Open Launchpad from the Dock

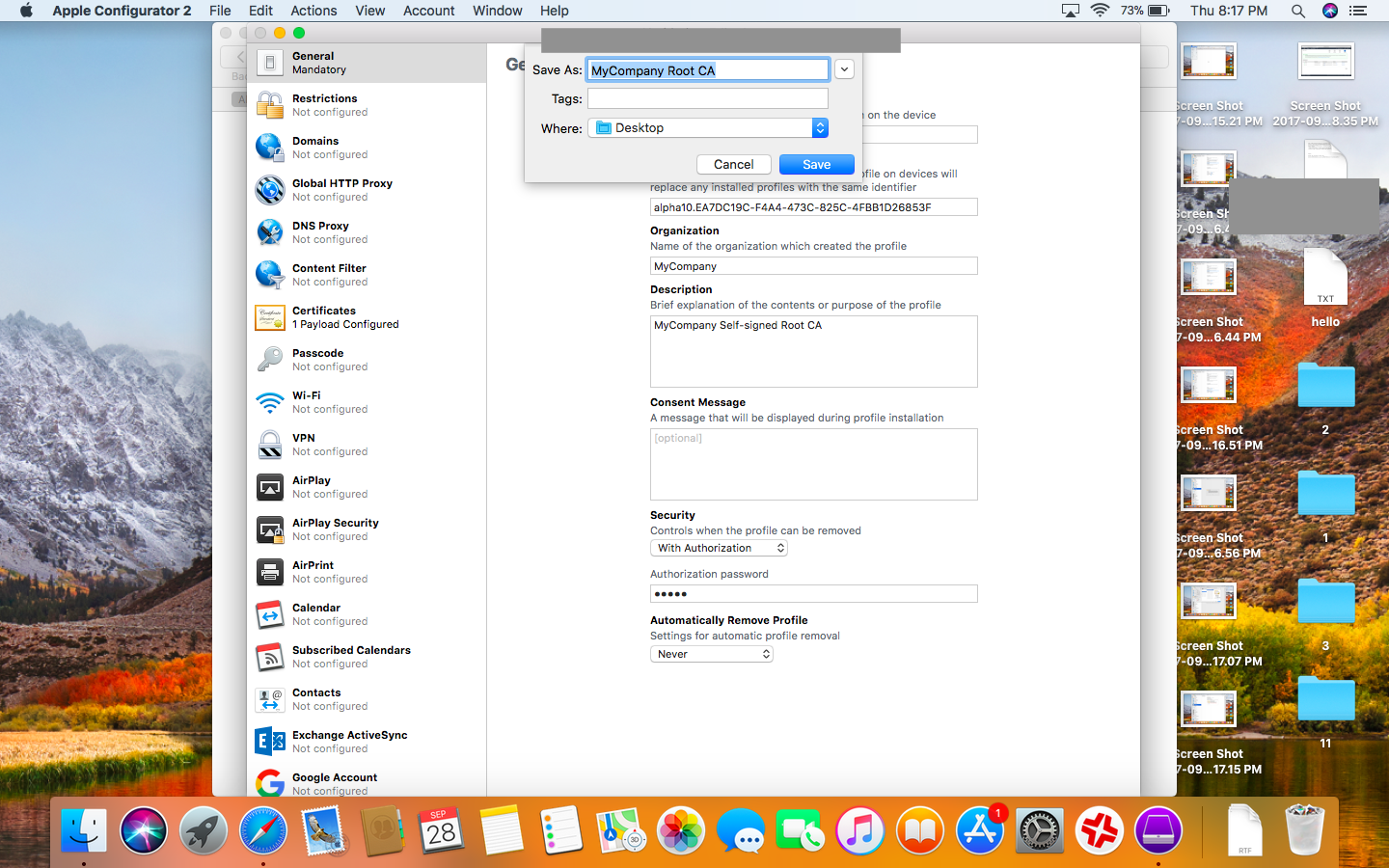coord(204,830)
